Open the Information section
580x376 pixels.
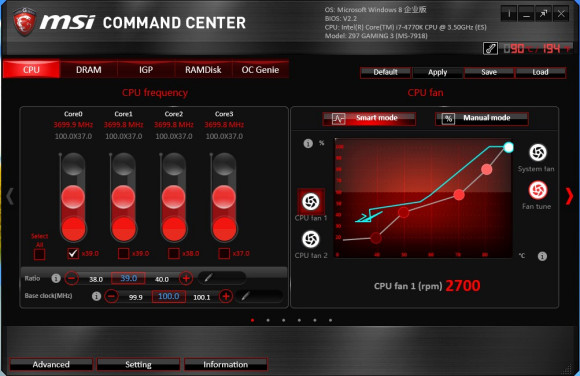[x=226, y=365]
